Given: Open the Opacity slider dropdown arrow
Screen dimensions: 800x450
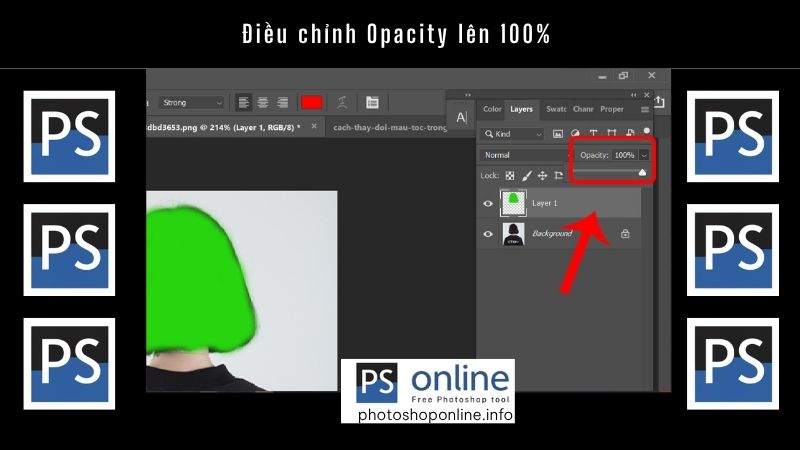Looking at the screenshot, I should 644,155.
